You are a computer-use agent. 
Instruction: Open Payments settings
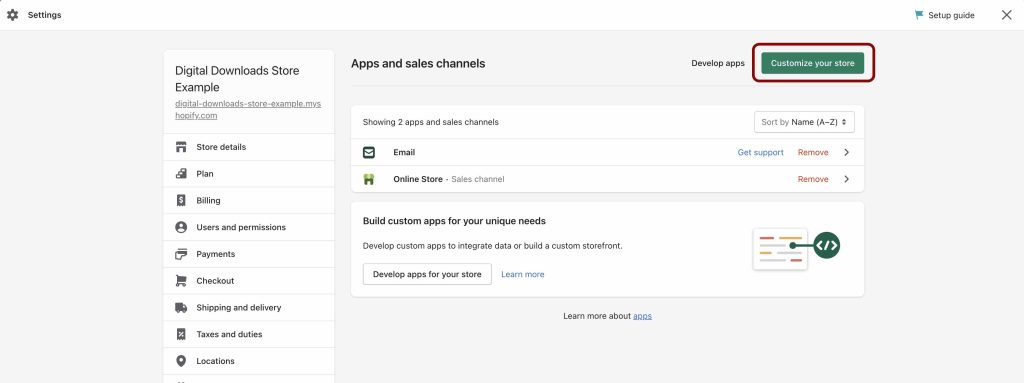click(x=249, y=254)
